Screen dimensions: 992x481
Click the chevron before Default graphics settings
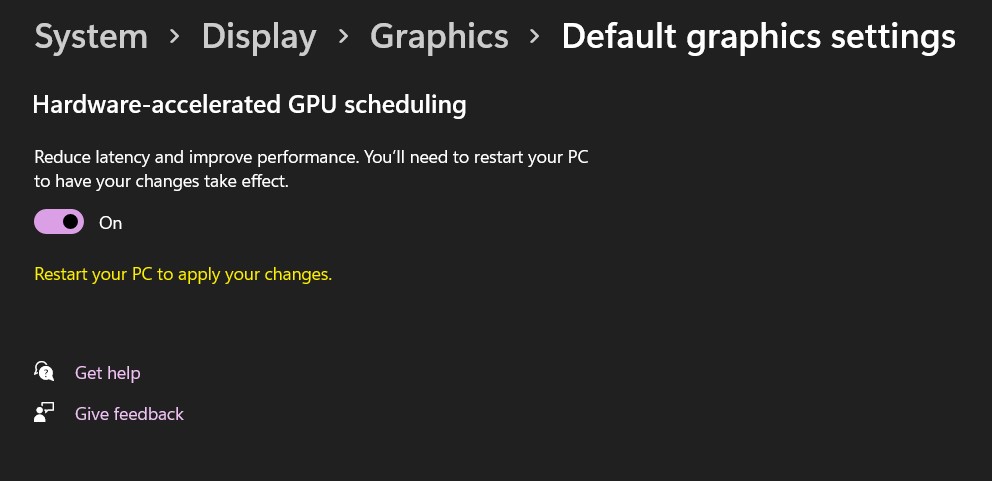click(535, 38)
